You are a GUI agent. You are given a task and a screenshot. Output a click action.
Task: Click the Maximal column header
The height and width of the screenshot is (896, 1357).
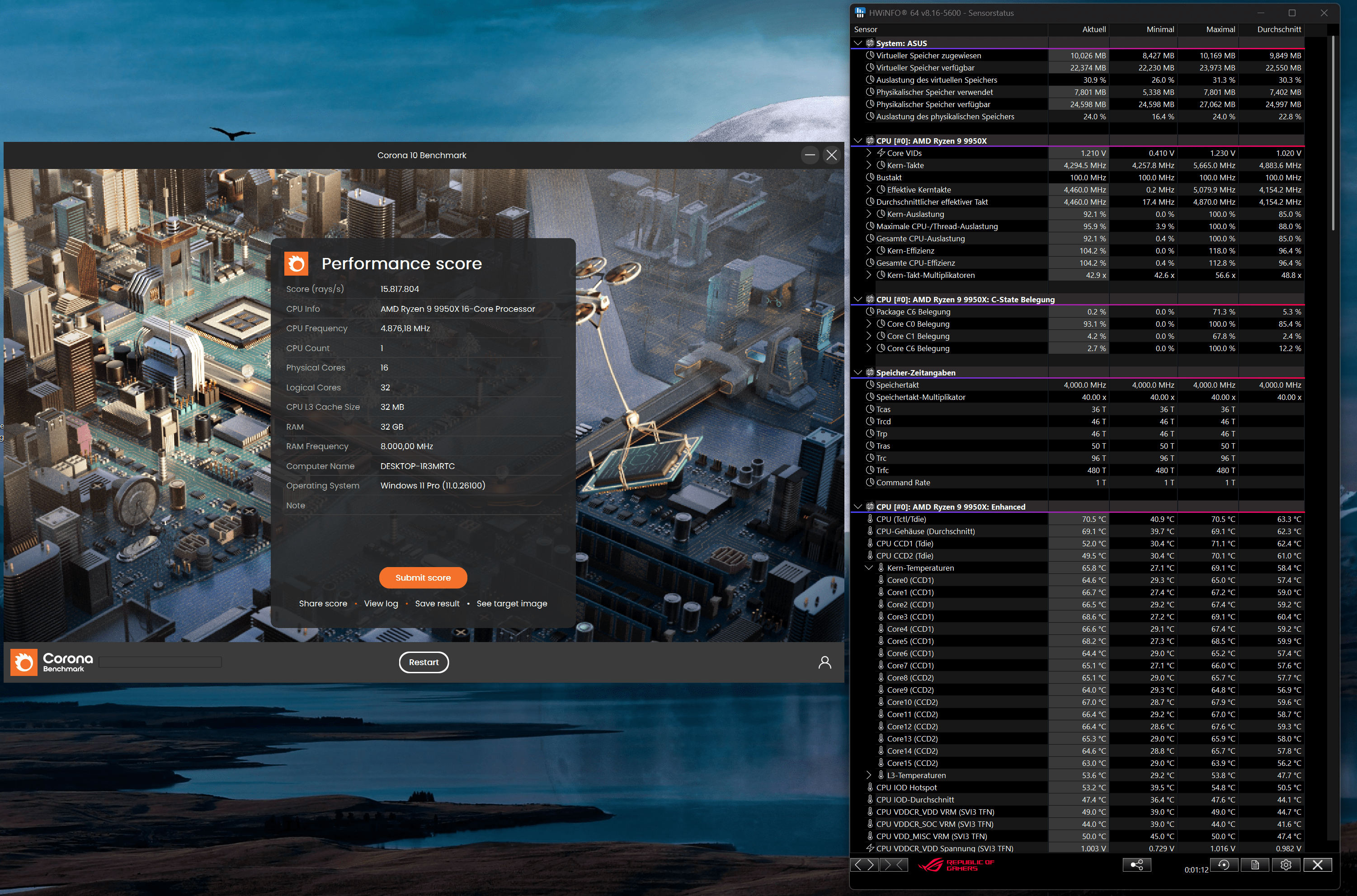(1208, 29)
